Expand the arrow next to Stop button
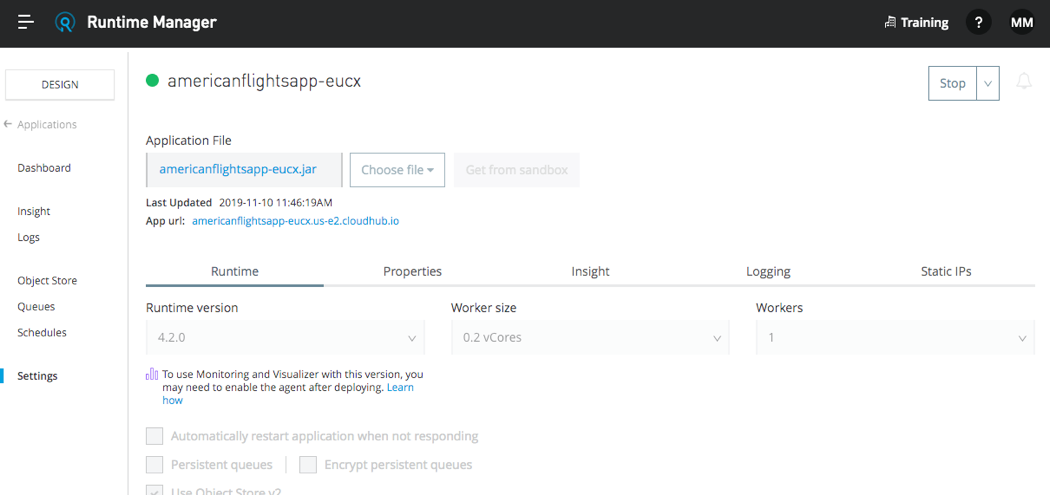This screenshot has width=1050, height=495. [x=988, y=84]
